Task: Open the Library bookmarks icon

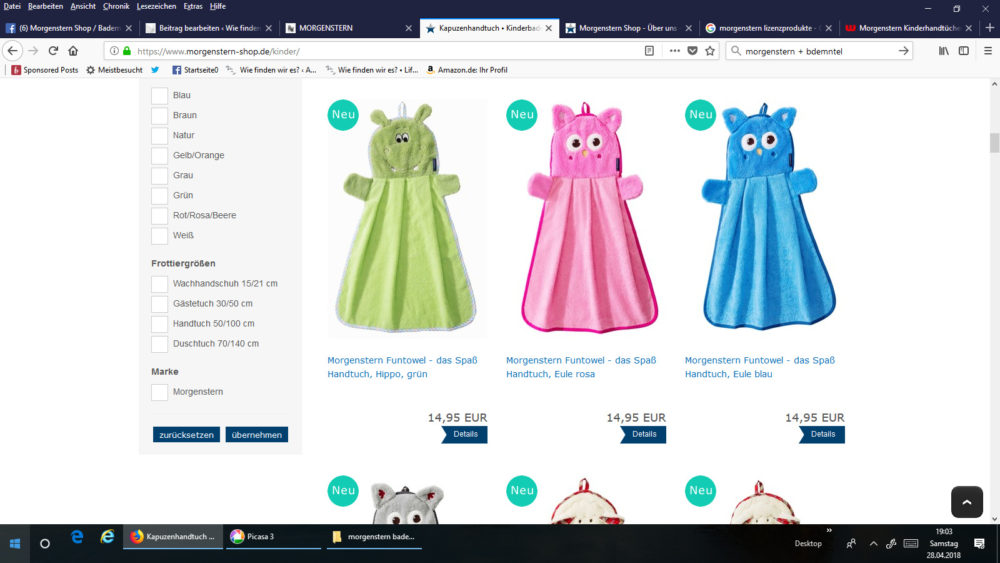Action: [x=943, y=51]
